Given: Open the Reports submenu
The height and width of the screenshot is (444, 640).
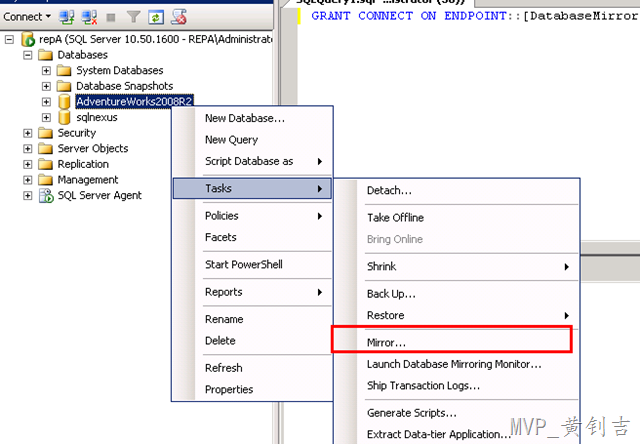Looking at the screenshot, I should [252, 292].
